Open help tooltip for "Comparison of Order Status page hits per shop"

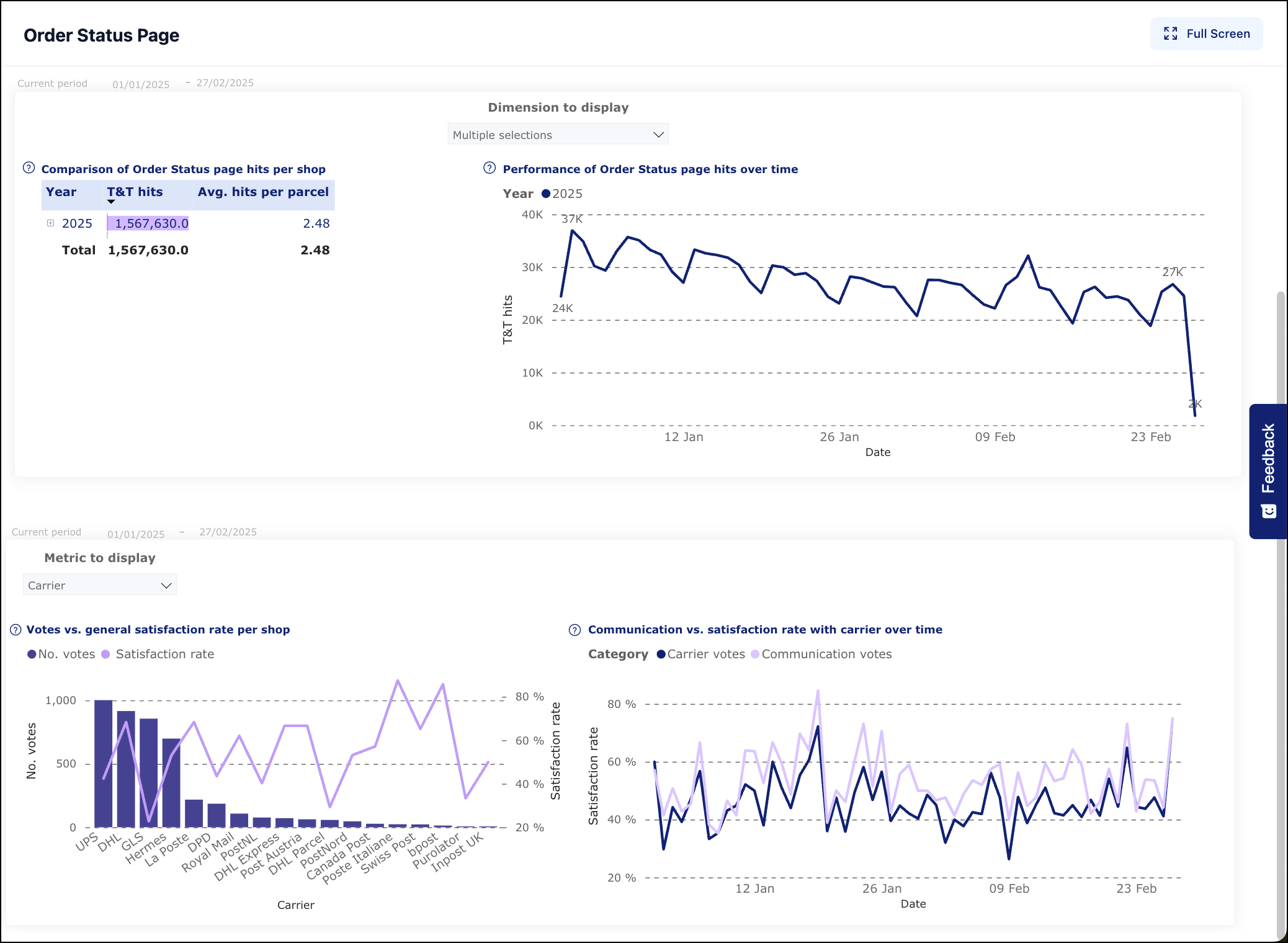point(28,166)
